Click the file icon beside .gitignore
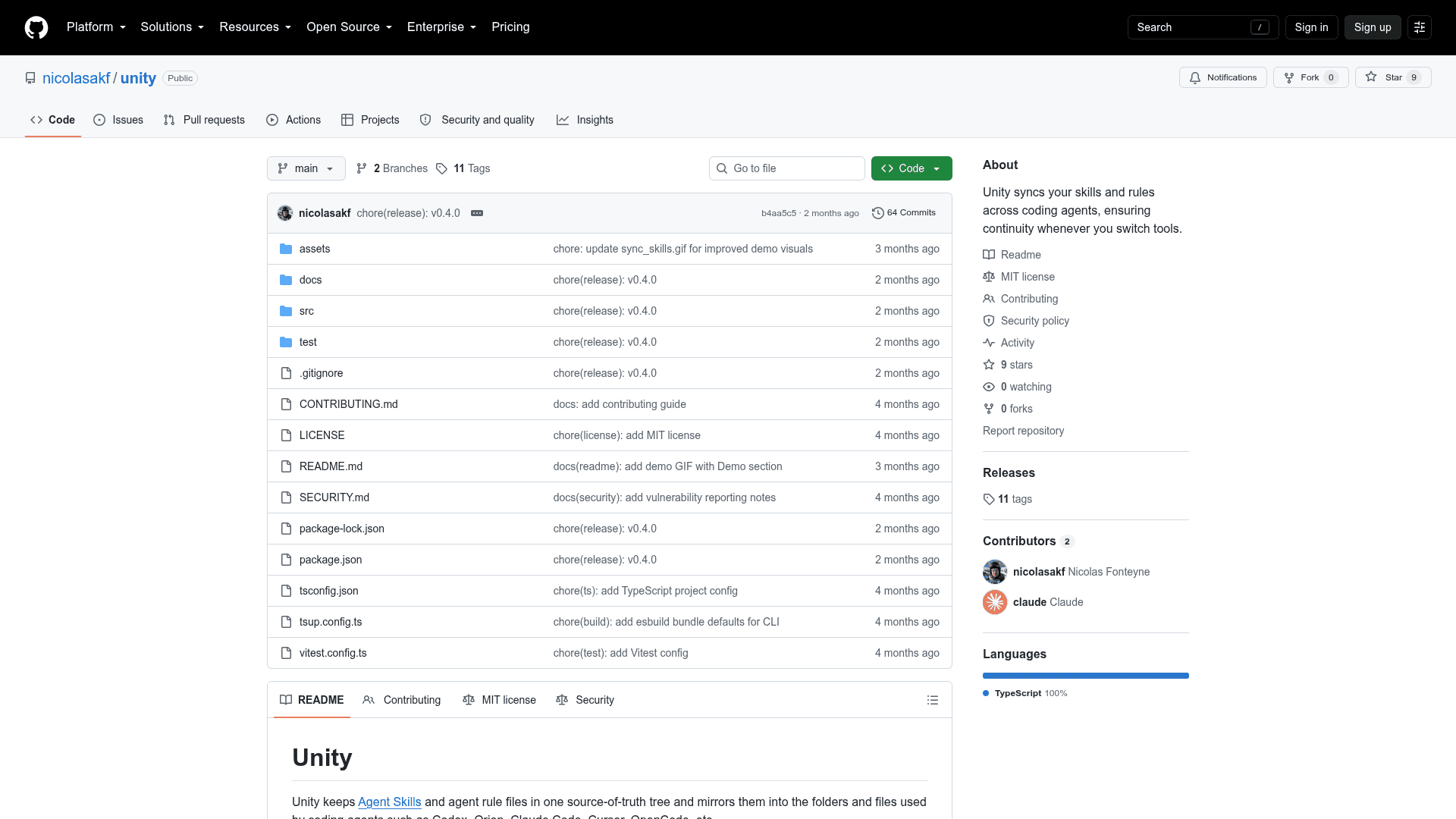Image resolution: width=1456 pixels, height=819 pixels. coord(286,373)
